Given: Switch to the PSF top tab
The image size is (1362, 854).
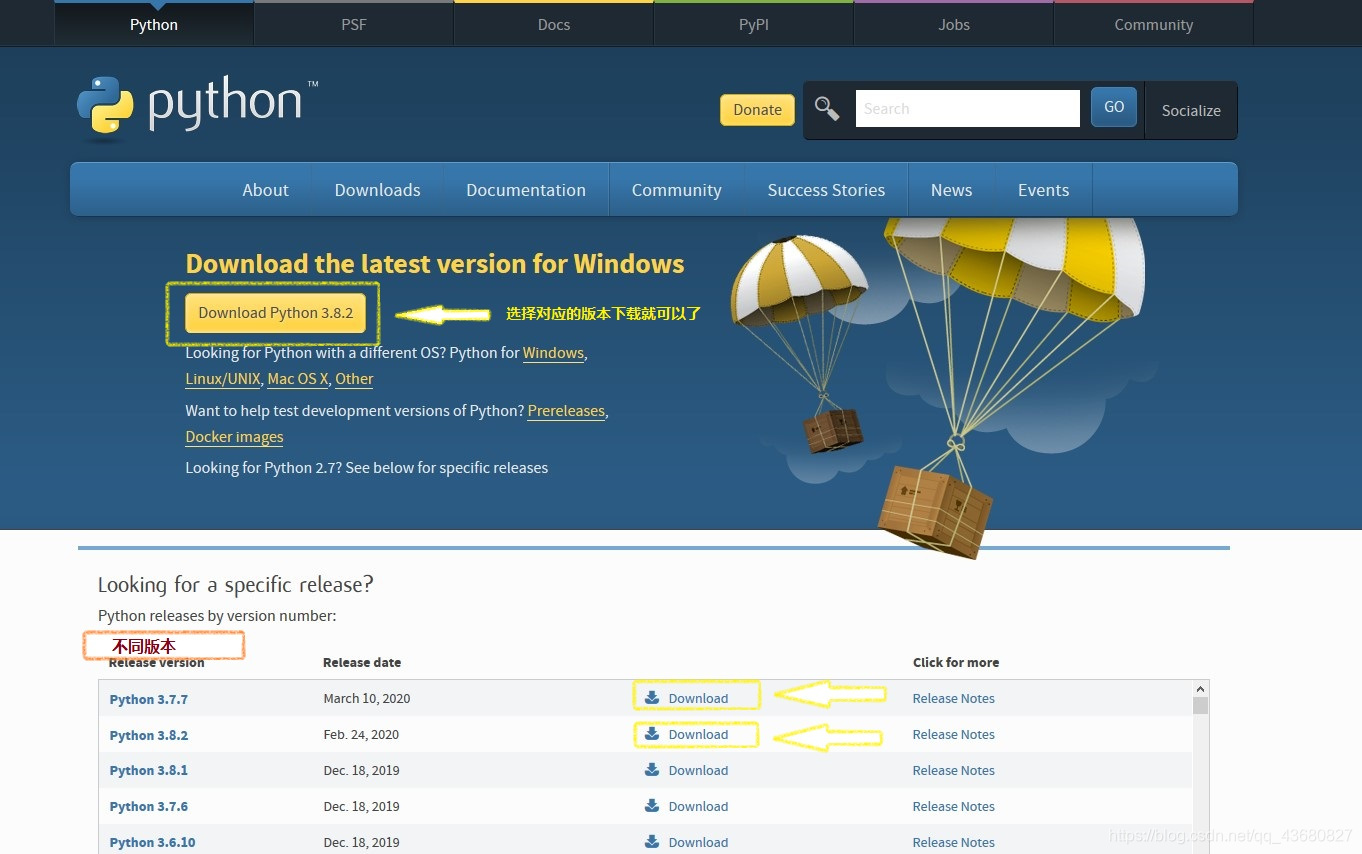Looking at the screenshot, I should click(x=354, y=24).
